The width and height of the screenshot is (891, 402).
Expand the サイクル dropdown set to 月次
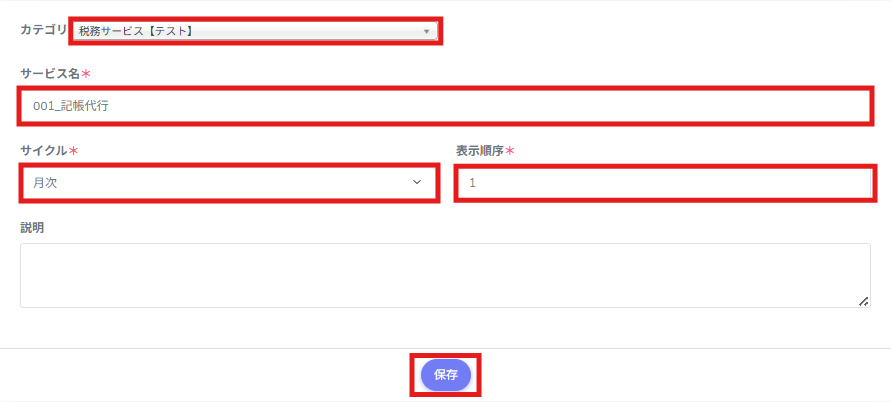(x=229, y=183)
